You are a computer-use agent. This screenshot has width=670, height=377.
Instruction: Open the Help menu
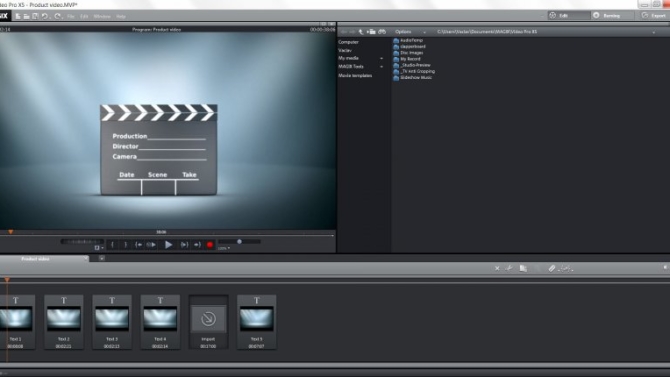coord(121,16)
